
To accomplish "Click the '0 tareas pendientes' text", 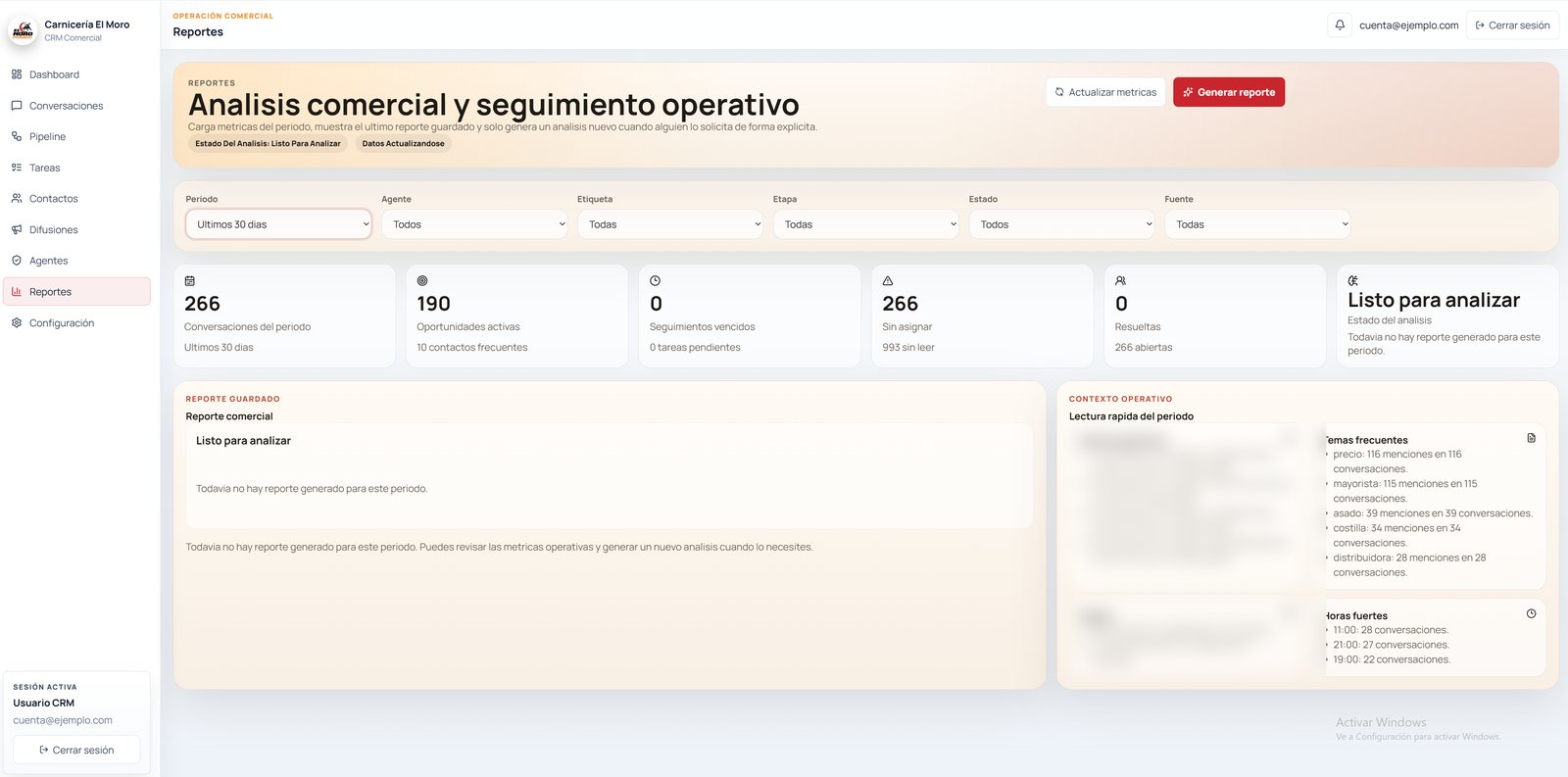I will [x=695, y=348].
